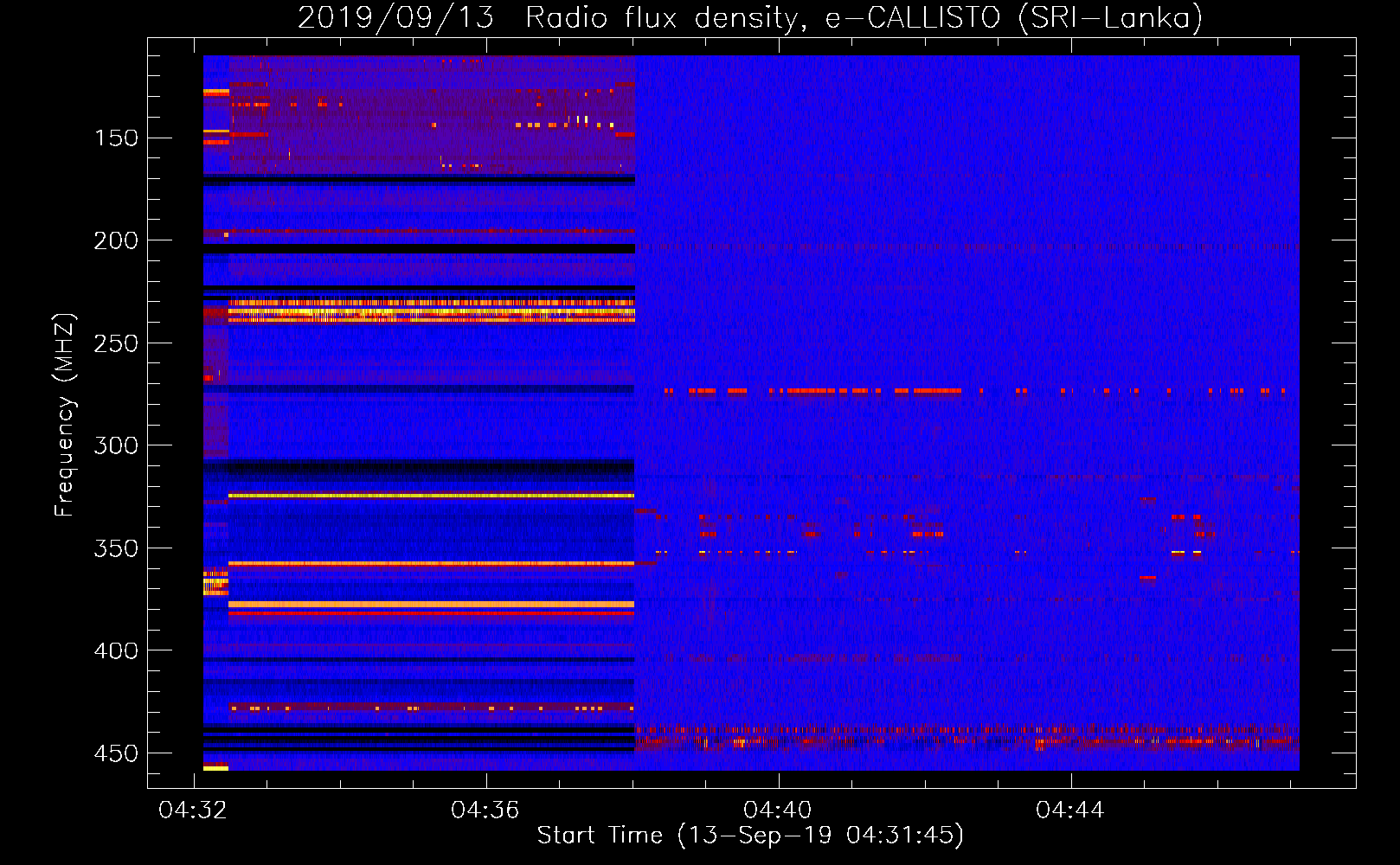The width and height of the screenshot is (1400, 865).
Task: Select the '150' frequency tick label
Action: coord(116,138)
